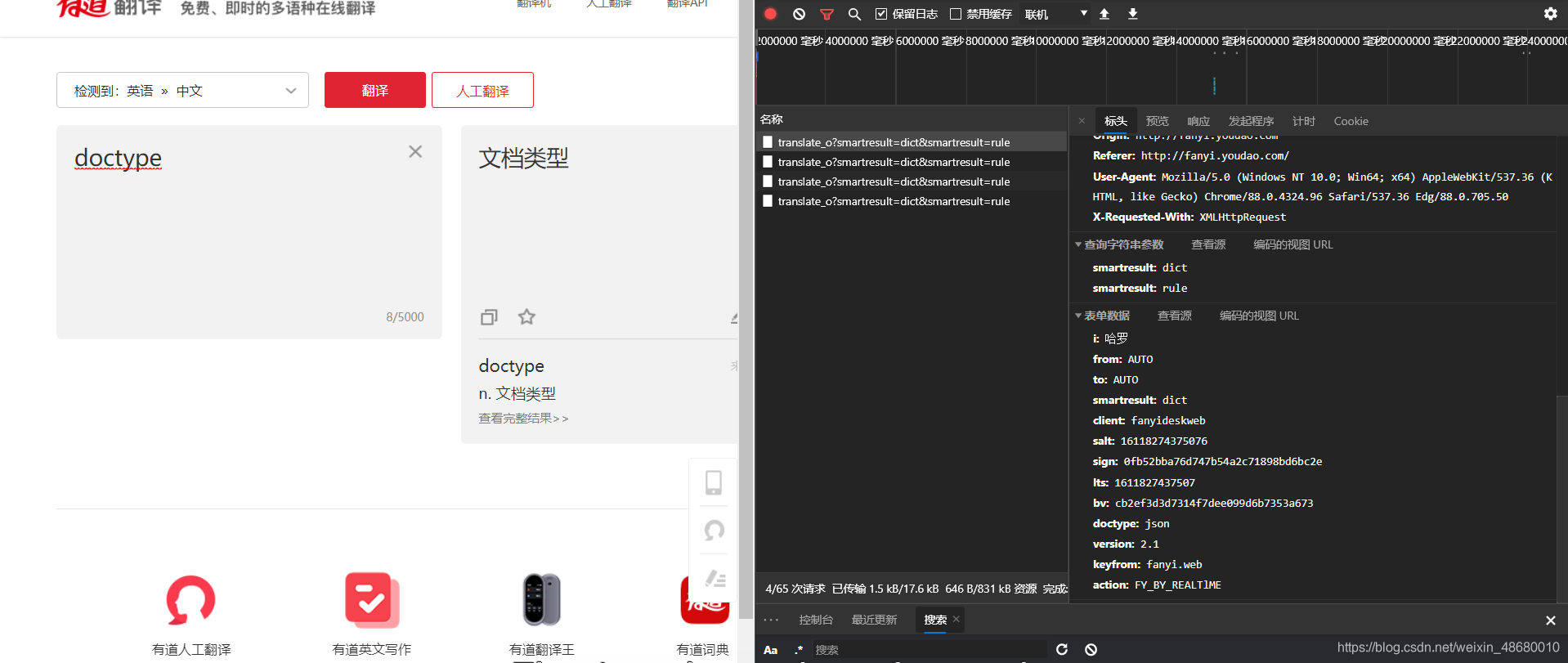Open the 有道词典 product icon

704,600
